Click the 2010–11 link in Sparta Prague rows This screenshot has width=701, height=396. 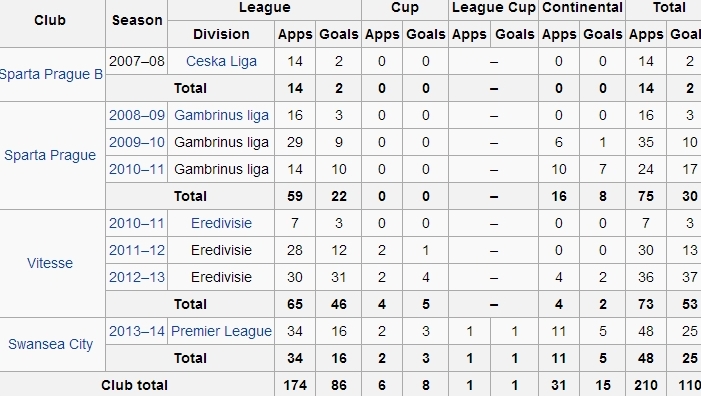click(x=137, y=169)
